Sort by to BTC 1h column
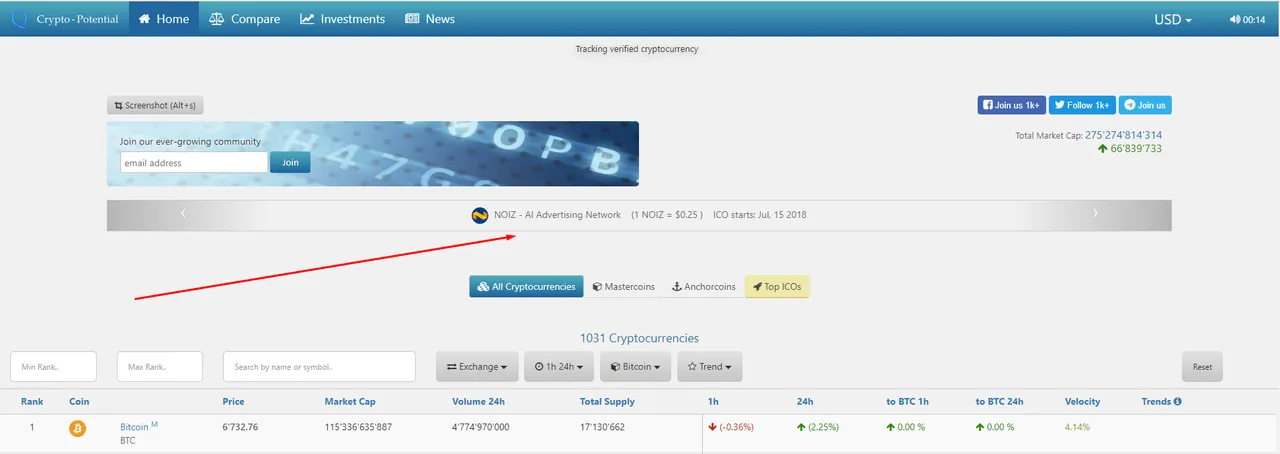 coord(907,401)
